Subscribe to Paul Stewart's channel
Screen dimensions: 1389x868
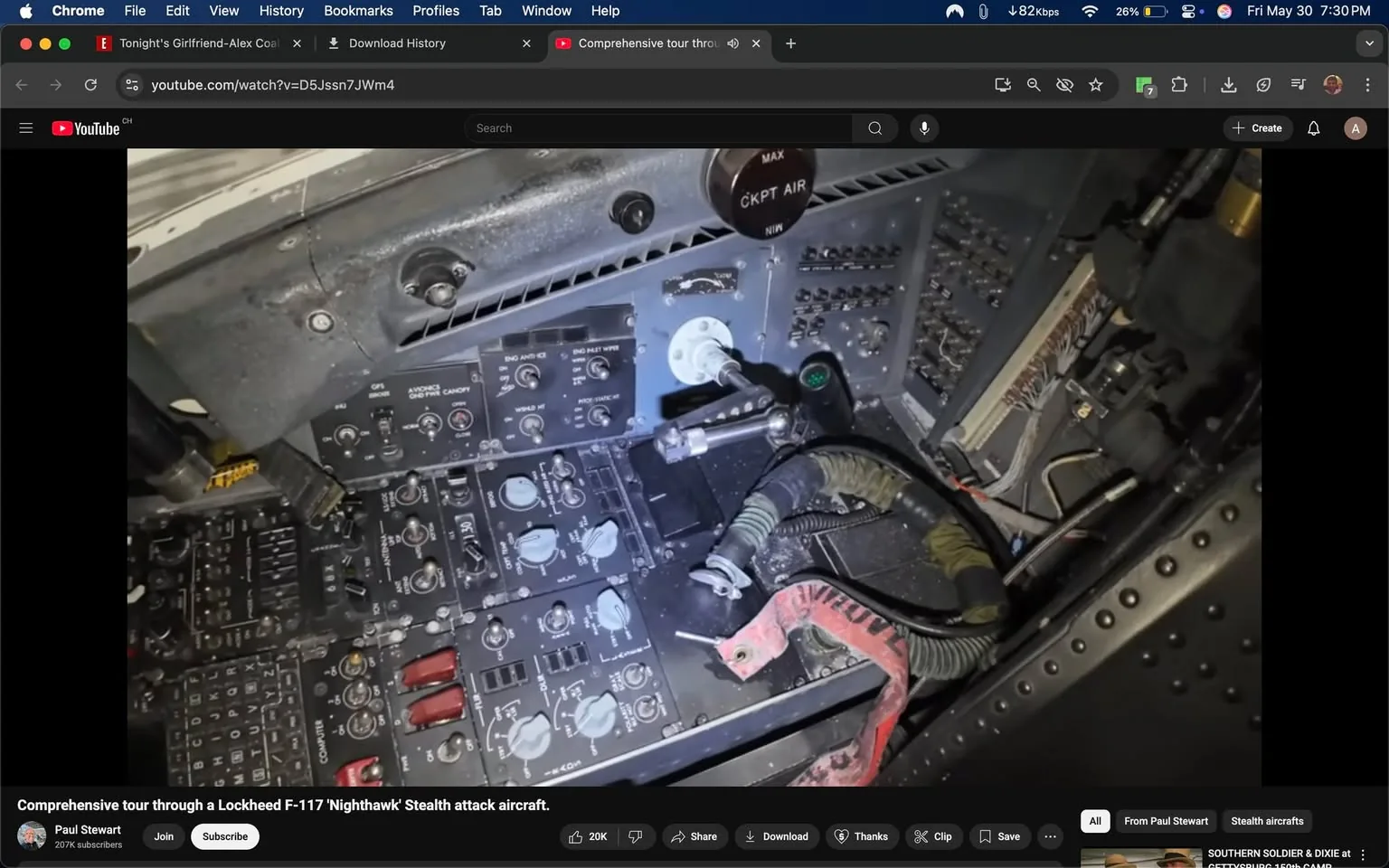coord(224,836)
